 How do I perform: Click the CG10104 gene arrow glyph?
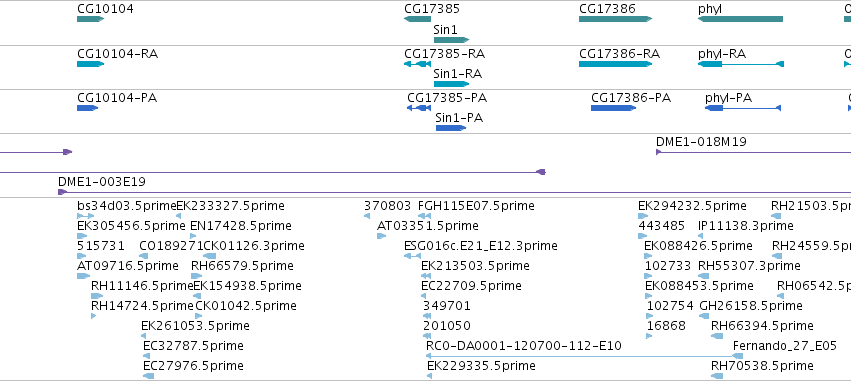pos(90,19)
